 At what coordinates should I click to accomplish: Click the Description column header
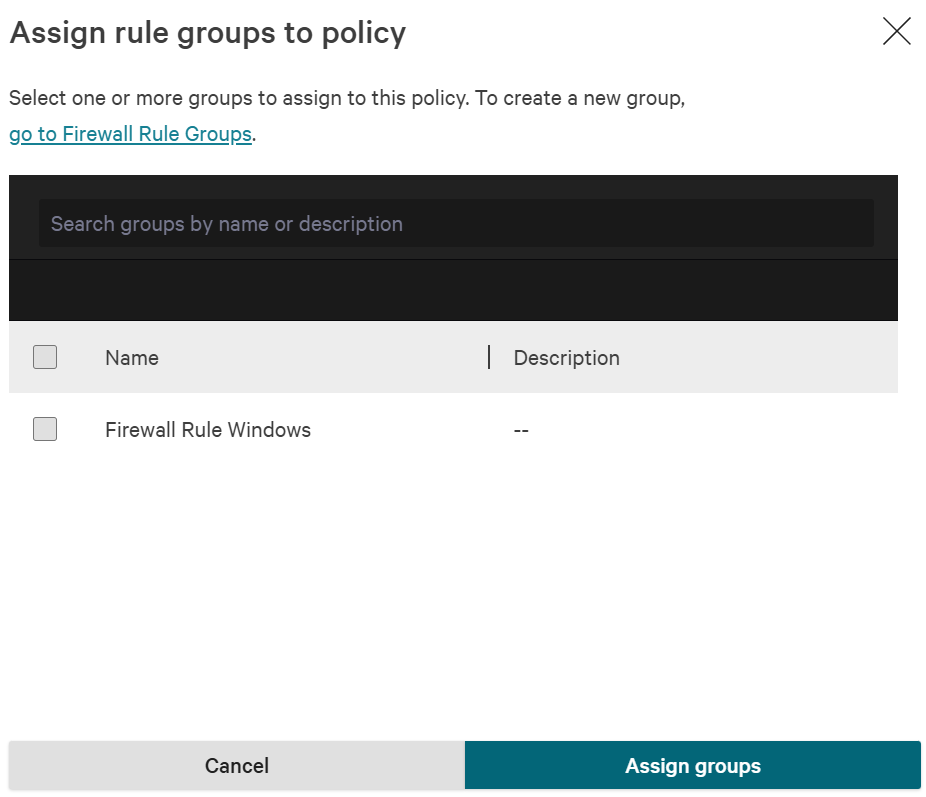[x=566, y=357]
